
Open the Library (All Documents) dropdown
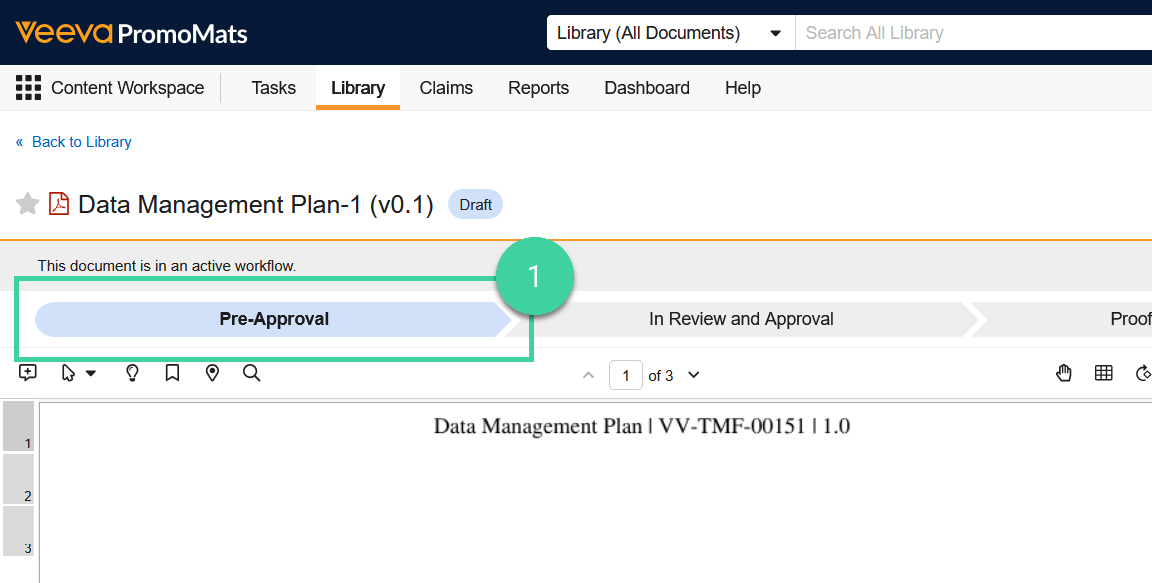(668, 32)
